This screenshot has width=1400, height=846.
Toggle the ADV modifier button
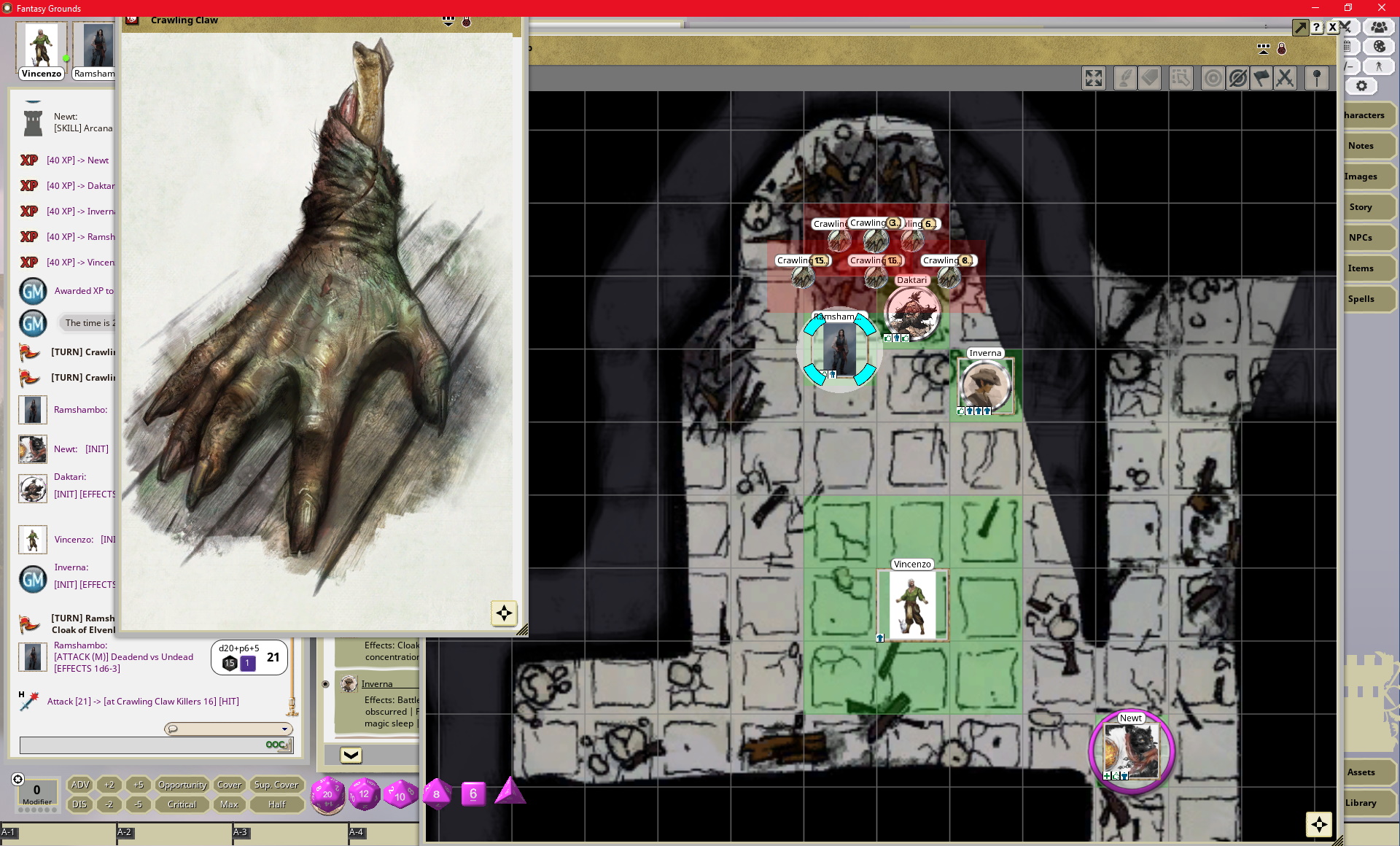click(79, 785)
